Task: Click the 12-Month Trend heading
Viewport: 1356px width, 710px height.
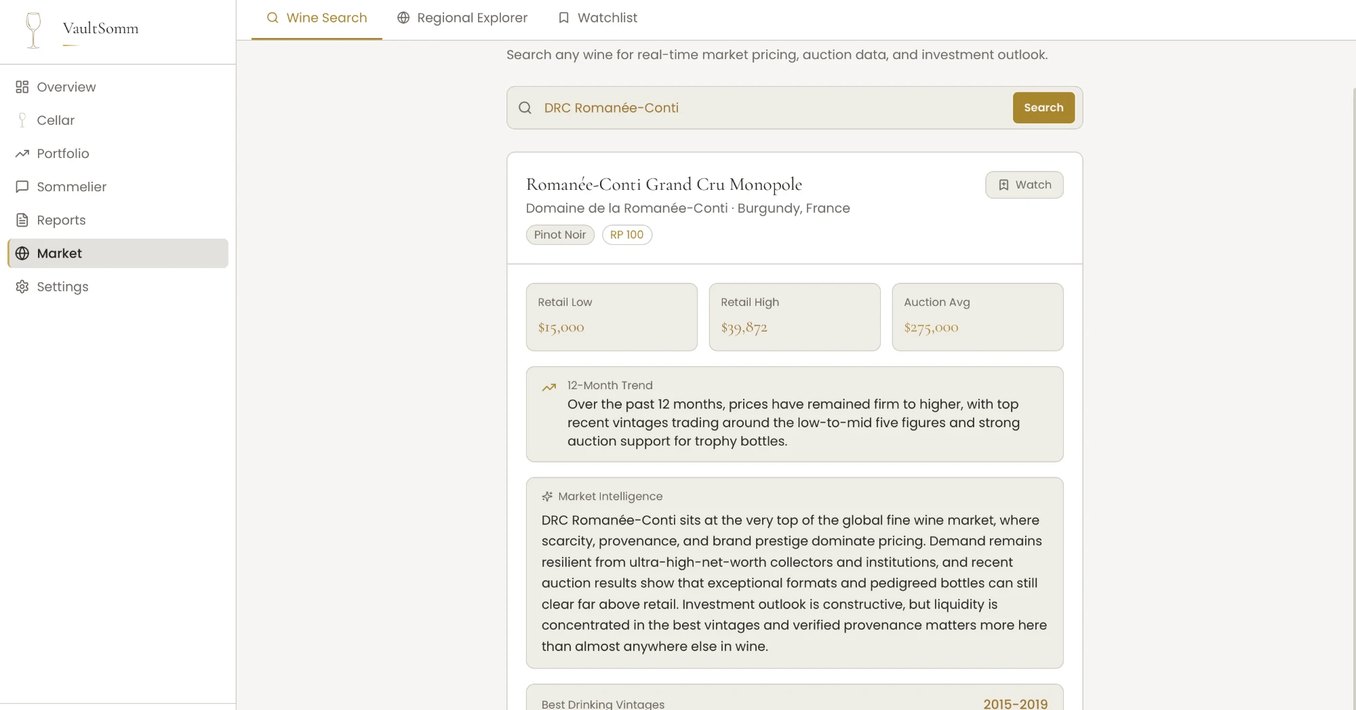Action: pyautogui.click(x=610, y=385)
